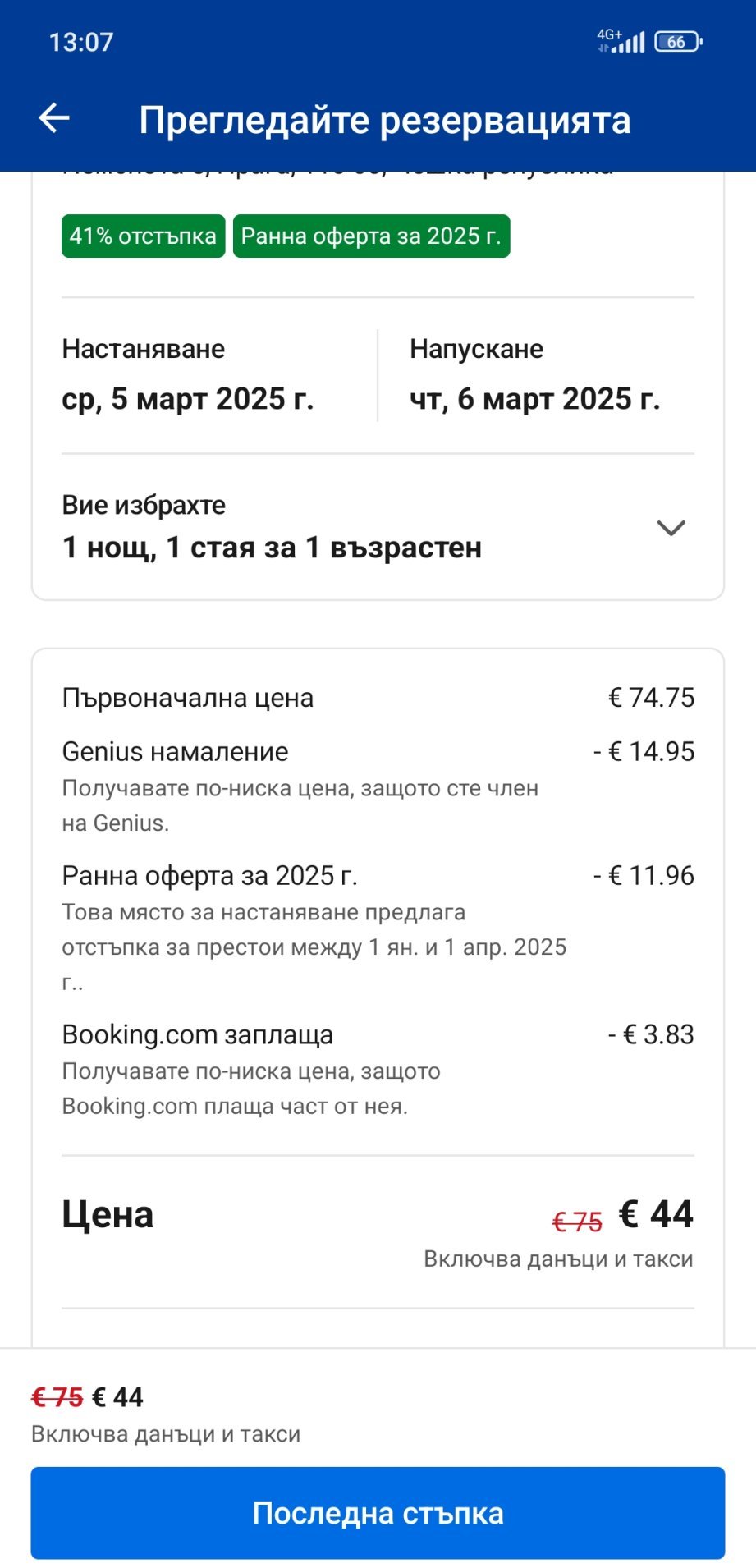
Task: Tap "Включва данъци и такси" above the button
Action: [166, 1433]
